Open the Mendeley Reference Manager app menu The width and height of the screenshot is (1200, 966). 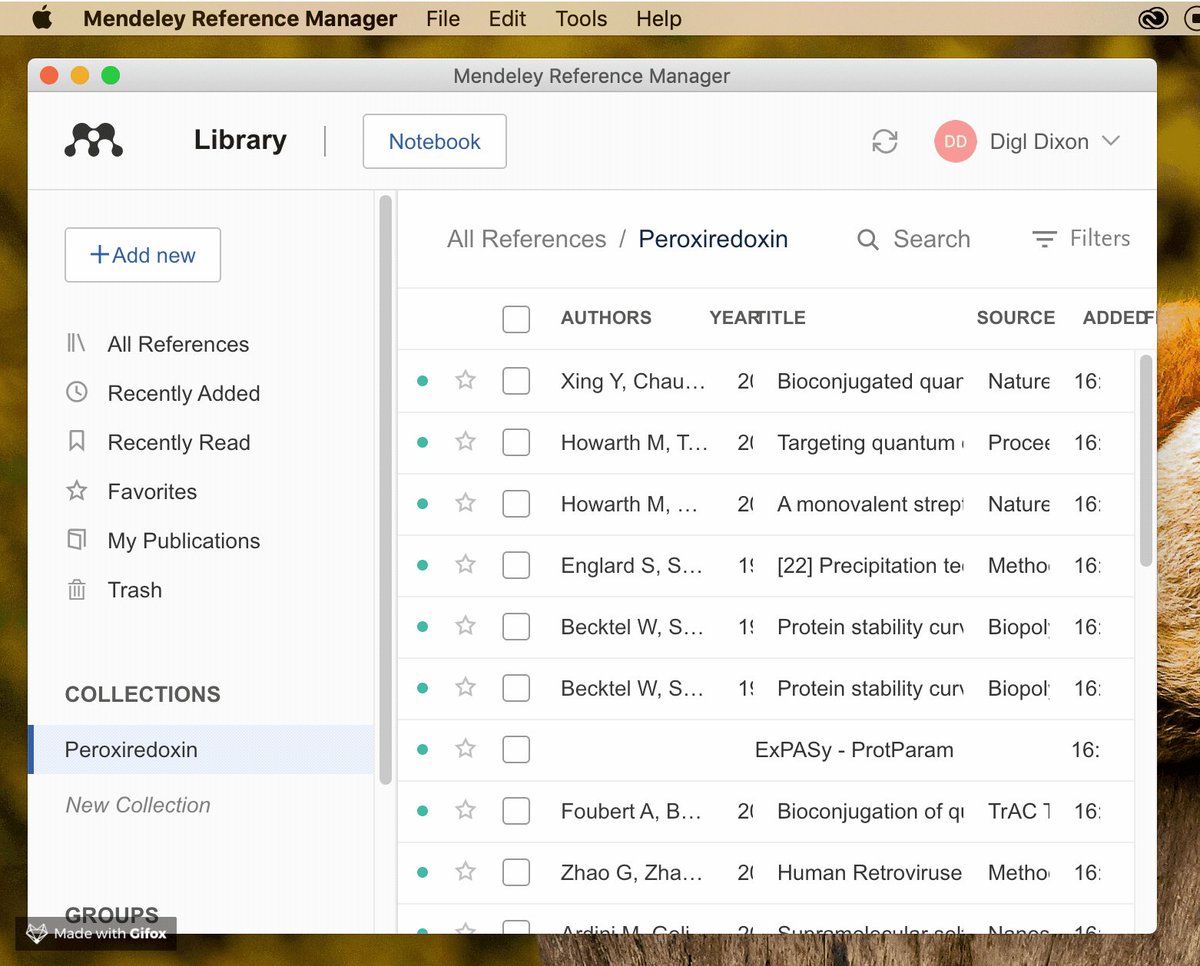(x=240, y=18)
